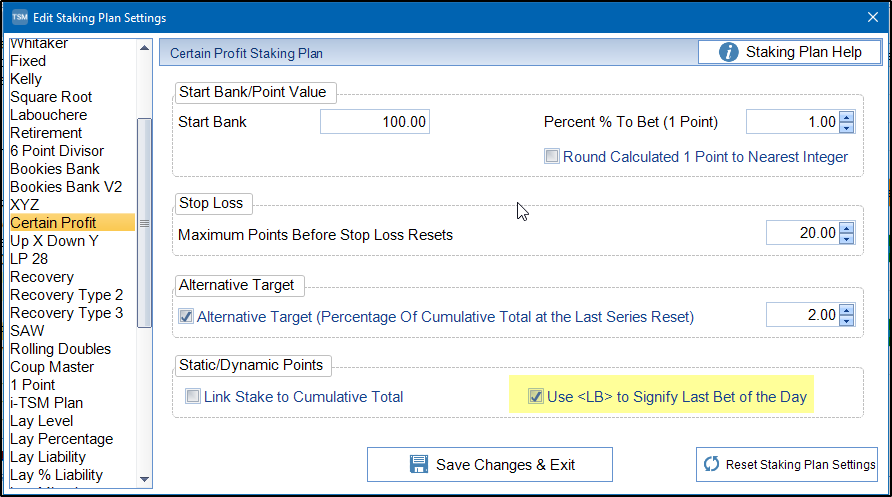Close the Edit Staking Plan Settings window
The width and height of the screenshot is (892, 497).
point(872,17)
